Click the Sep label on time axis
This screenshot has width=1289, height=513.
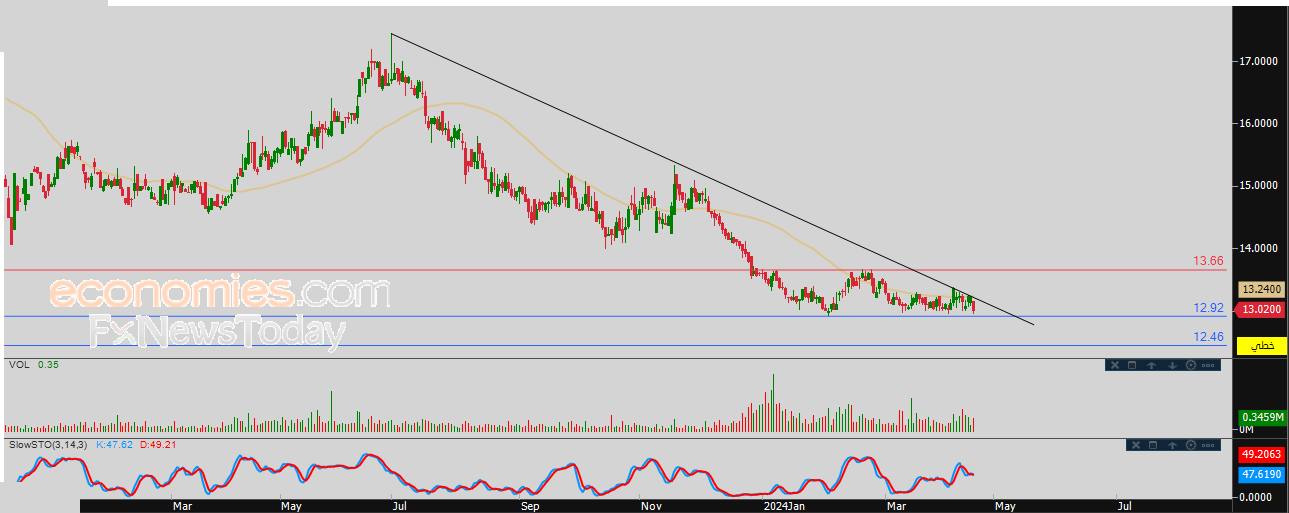coord(530,506)
